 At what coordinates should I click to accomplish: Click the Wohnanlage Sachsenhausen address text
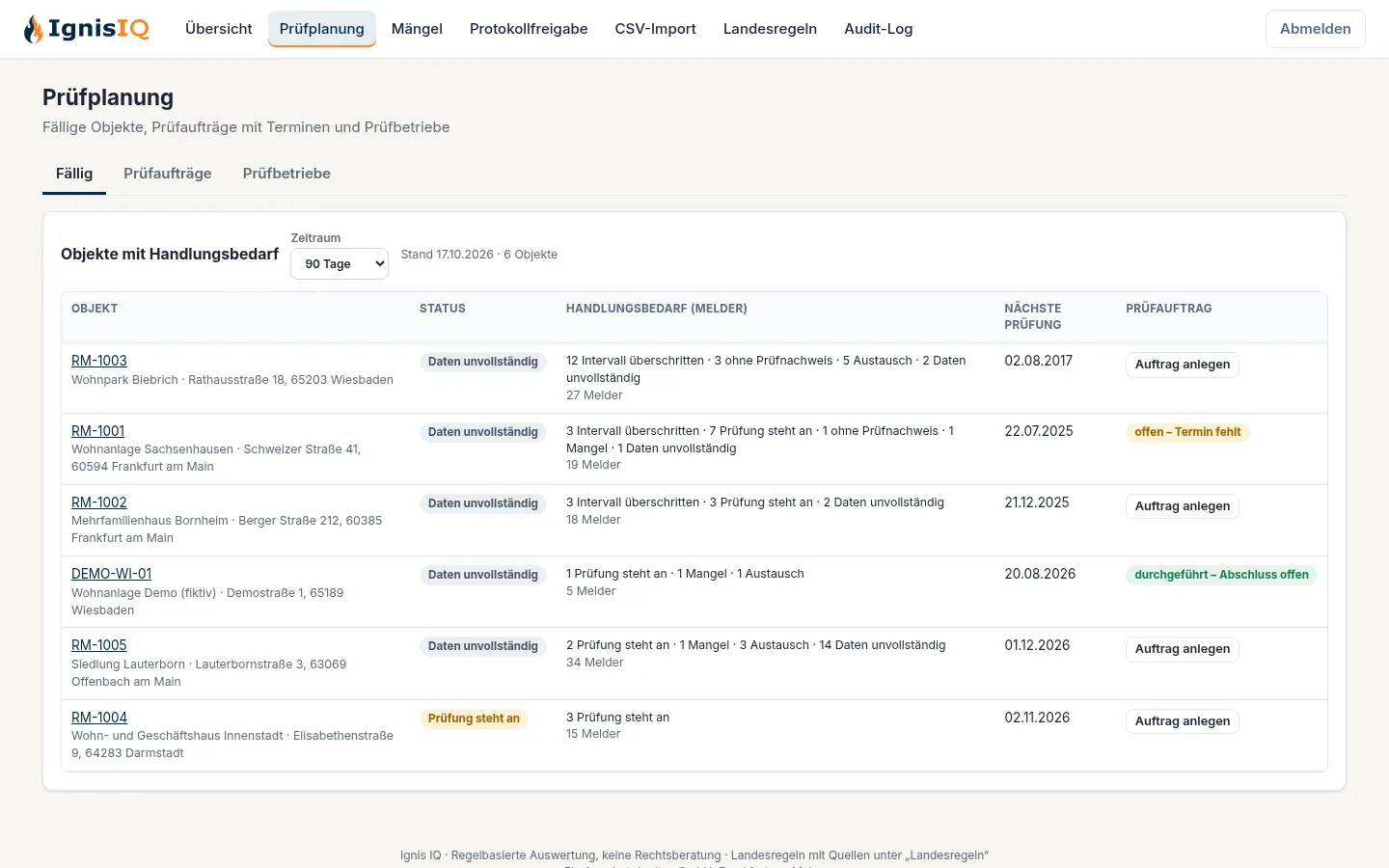(216, 458)
